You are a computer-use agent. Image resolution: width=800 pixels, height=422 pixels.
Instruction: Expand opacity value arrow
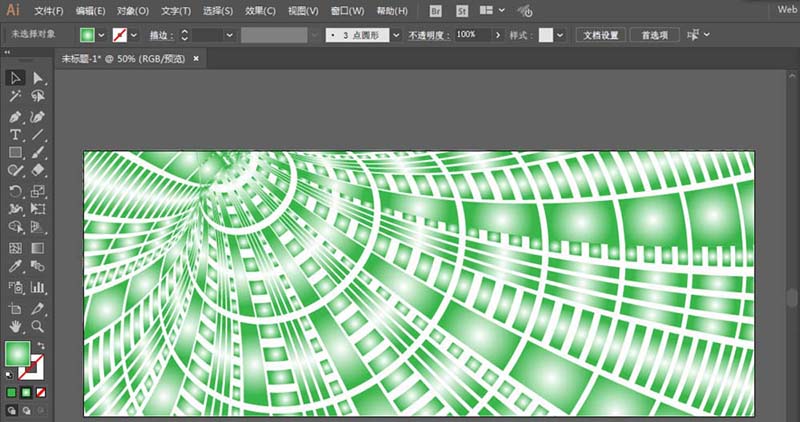[498, 35]
